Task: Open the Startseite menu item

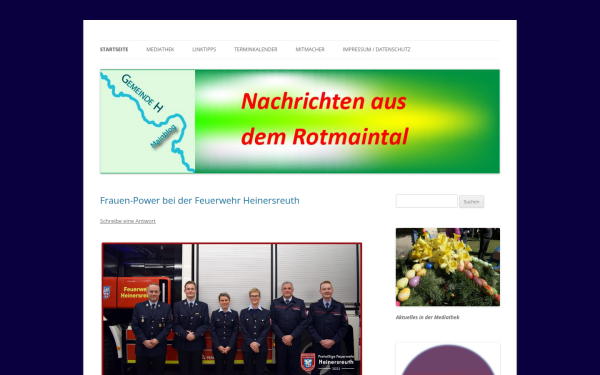Action: pos(114,49)
